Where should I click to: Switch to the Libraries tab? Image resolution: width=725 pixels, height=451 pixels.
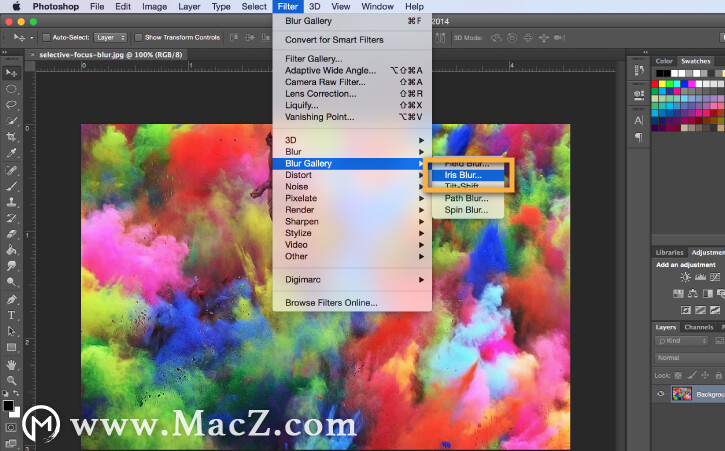tap(669, 253)
